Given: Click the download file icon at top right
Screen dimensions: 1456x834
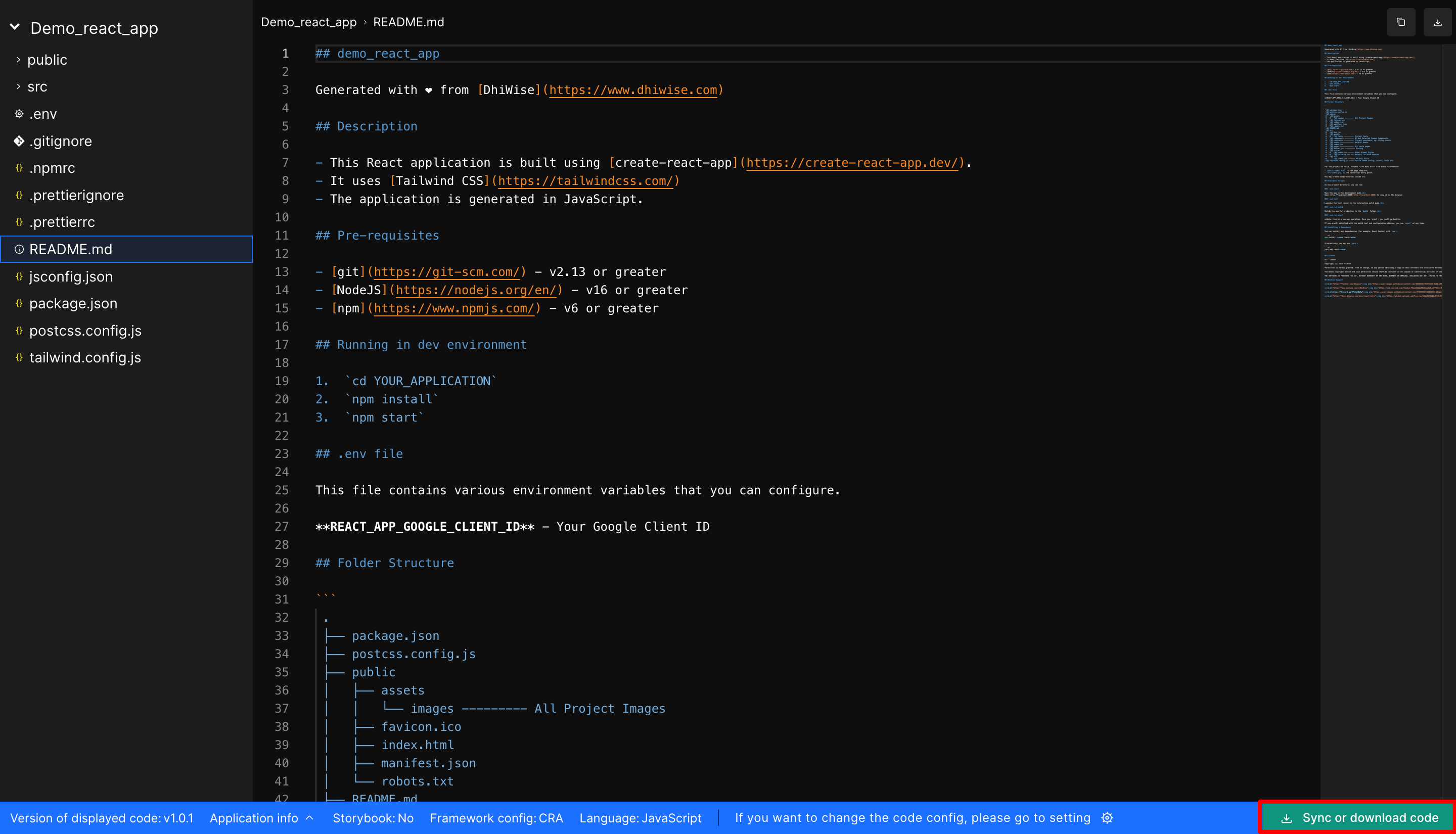Looking at the screenshot, I should click(1438, 22).
